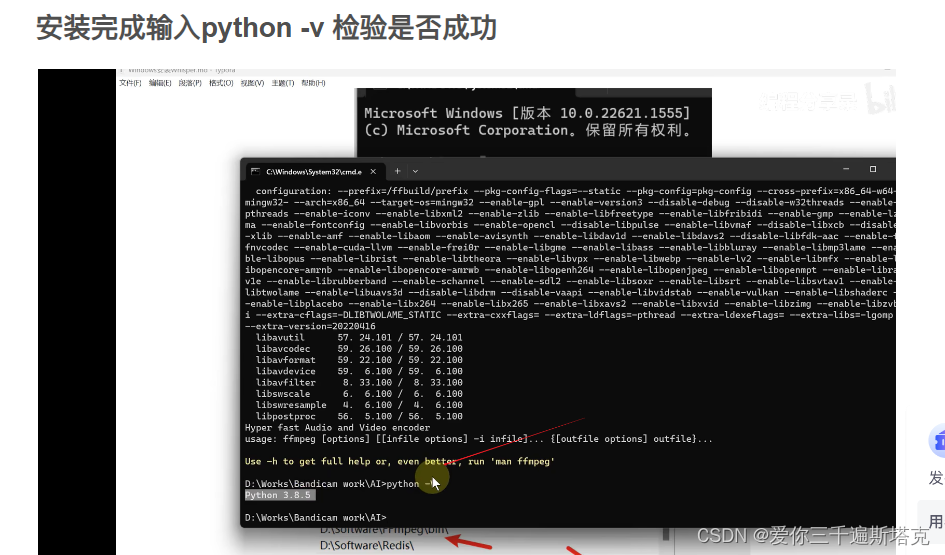Click the Use -h to get full help line
945x555 pixels.
[x=400, y=462]
